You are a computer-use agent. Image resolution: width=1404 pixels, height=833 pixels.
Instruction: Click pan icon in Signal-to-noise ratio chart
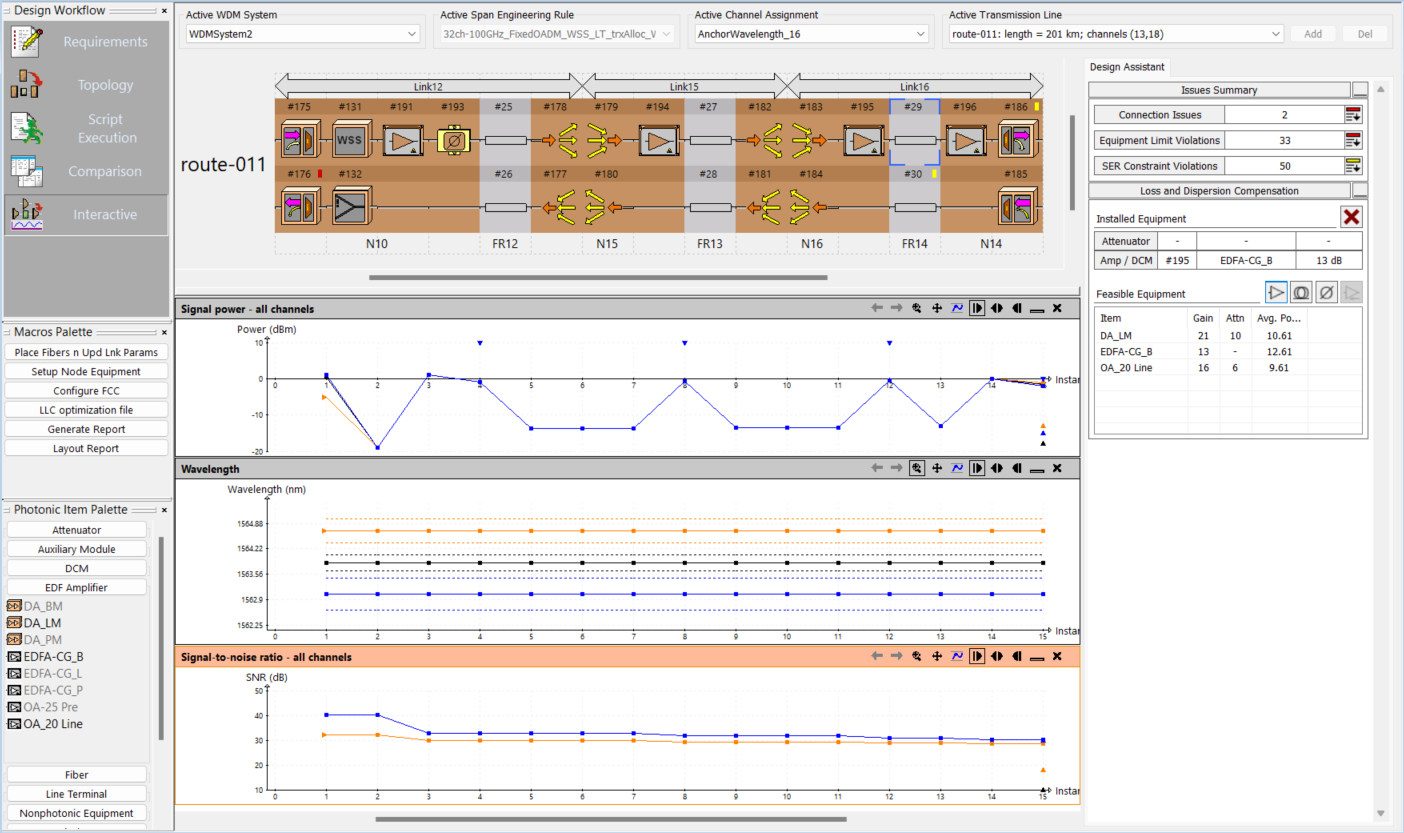[x=937, y=656]
